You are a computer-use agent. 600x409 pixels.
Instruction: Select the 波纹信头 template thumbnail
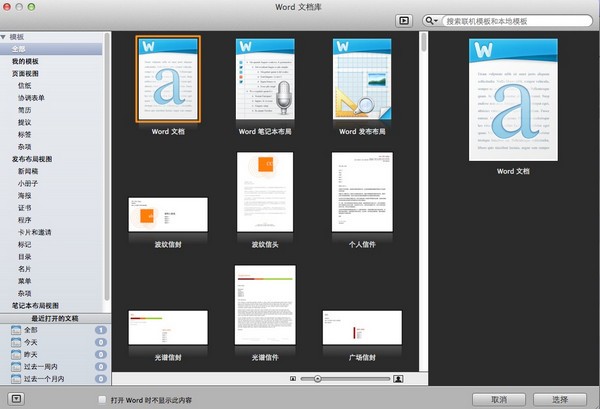click(265, 193)
